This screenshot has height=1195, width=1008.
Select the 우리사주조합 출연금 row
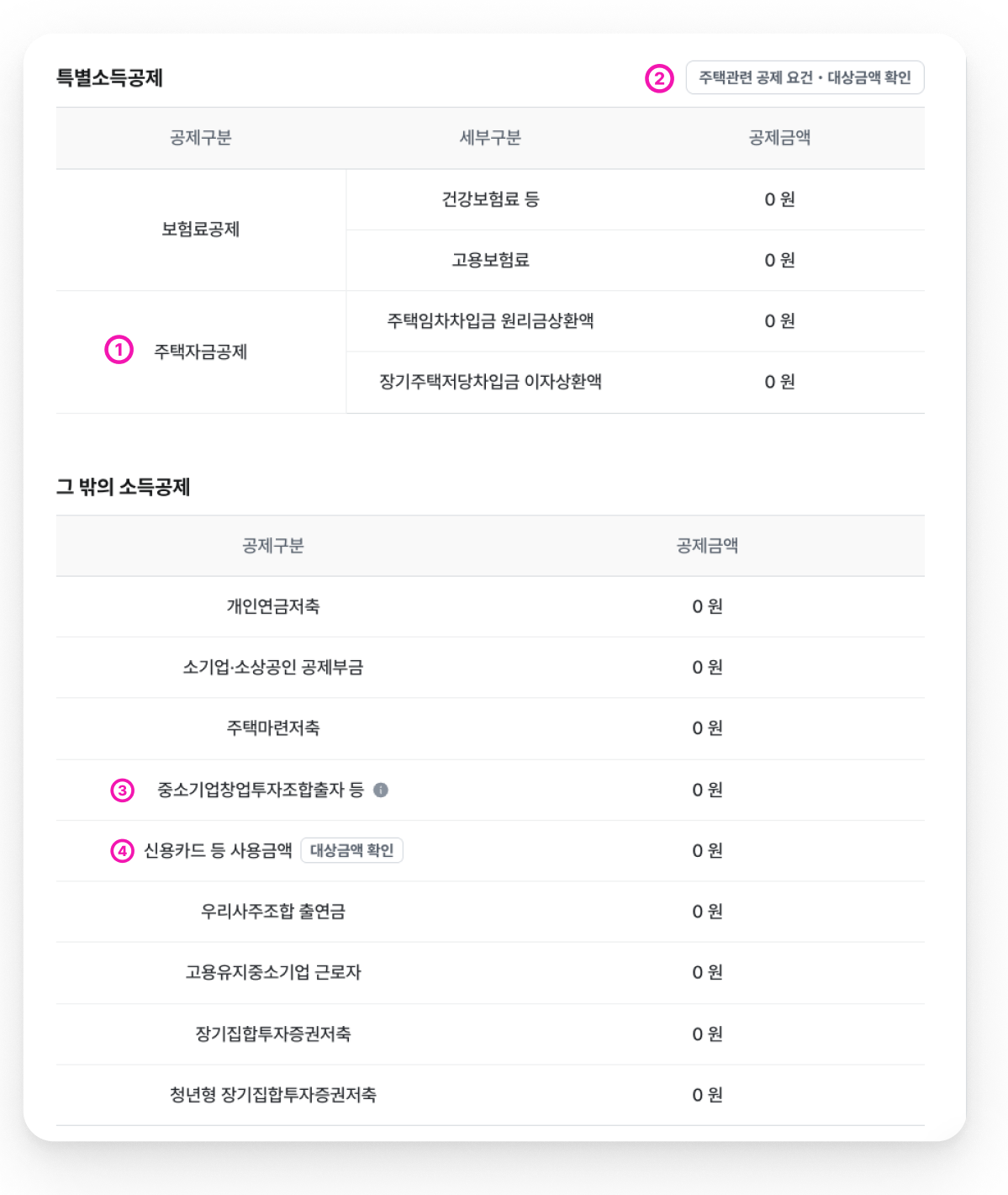click(x=490, y=912)
